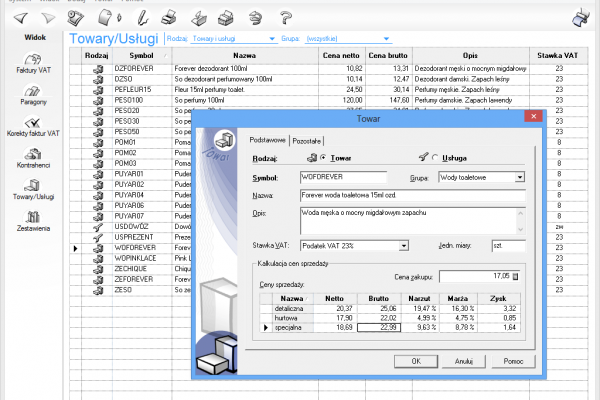
Task: Open Zestawienia view in sidebar
Action: 33,219
